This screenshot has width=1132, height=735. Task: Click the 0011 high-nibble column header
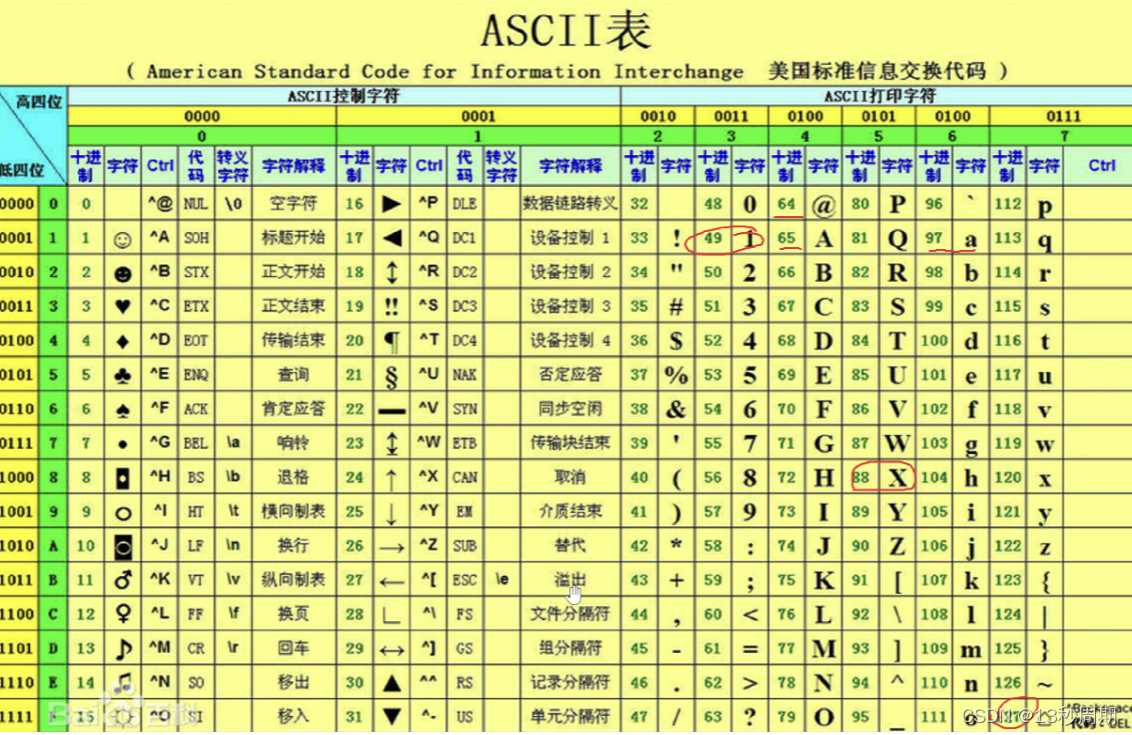[x=731, y=116]
